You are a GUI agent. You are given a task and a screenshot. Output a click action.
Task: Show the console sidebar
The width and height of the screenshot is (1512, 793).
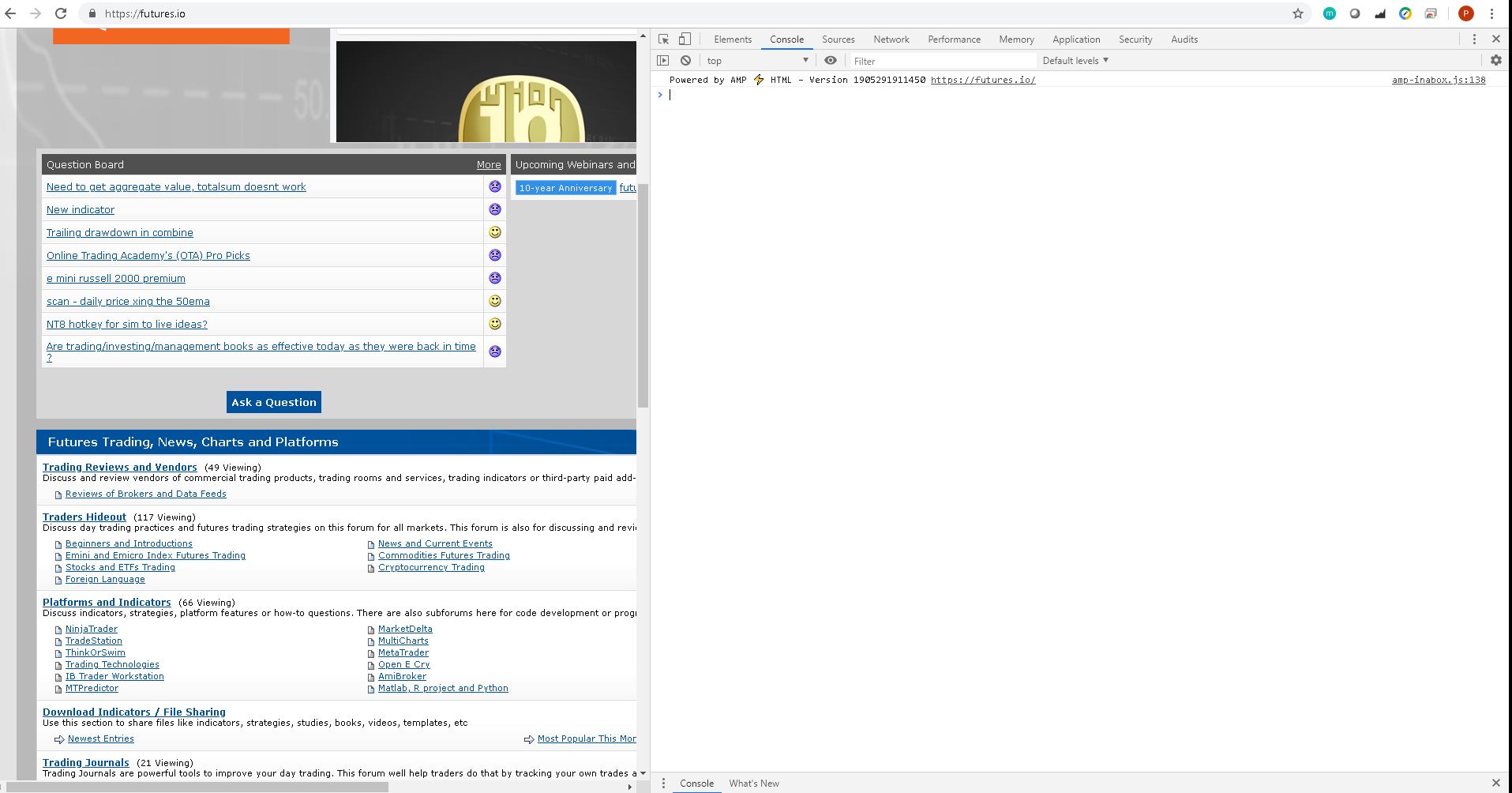coord(663,61)
